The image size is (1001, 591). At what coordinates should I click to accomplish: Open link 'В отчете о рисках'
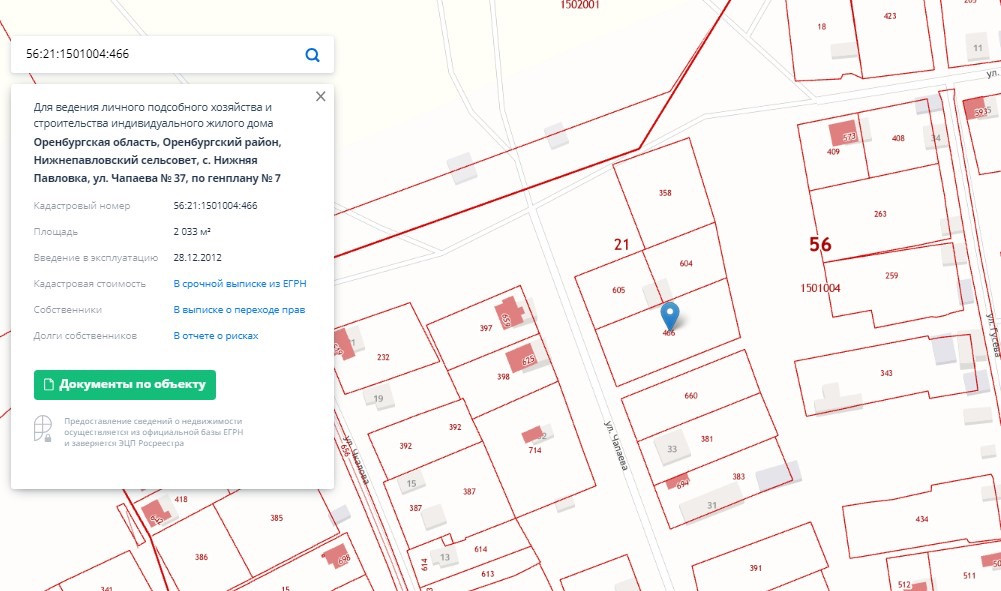click(216, 336)
